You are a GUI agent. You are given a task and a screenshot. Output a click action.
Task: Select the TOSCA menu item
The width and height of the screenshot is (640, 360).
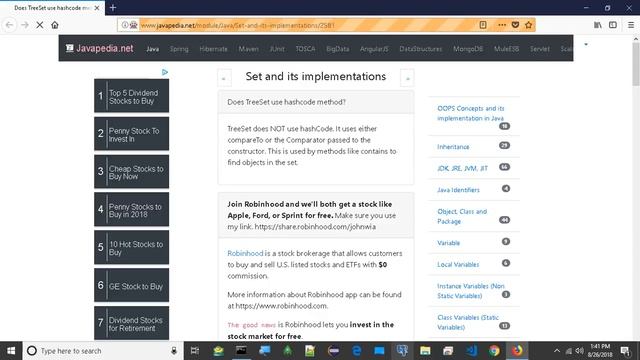[x=305, y=49]
